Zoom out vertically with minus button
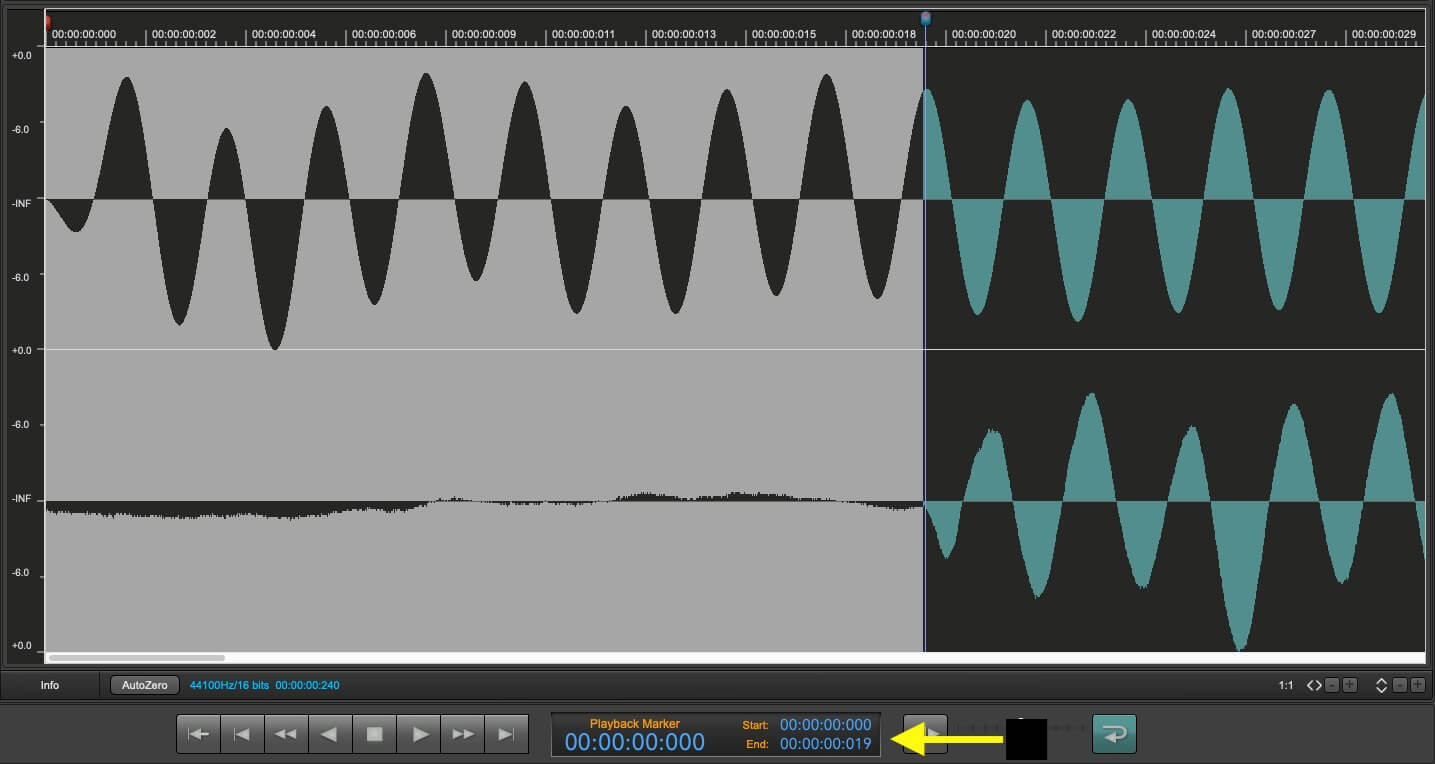The height and width of the screenshot is (764, 1435). coord(1400,685)
